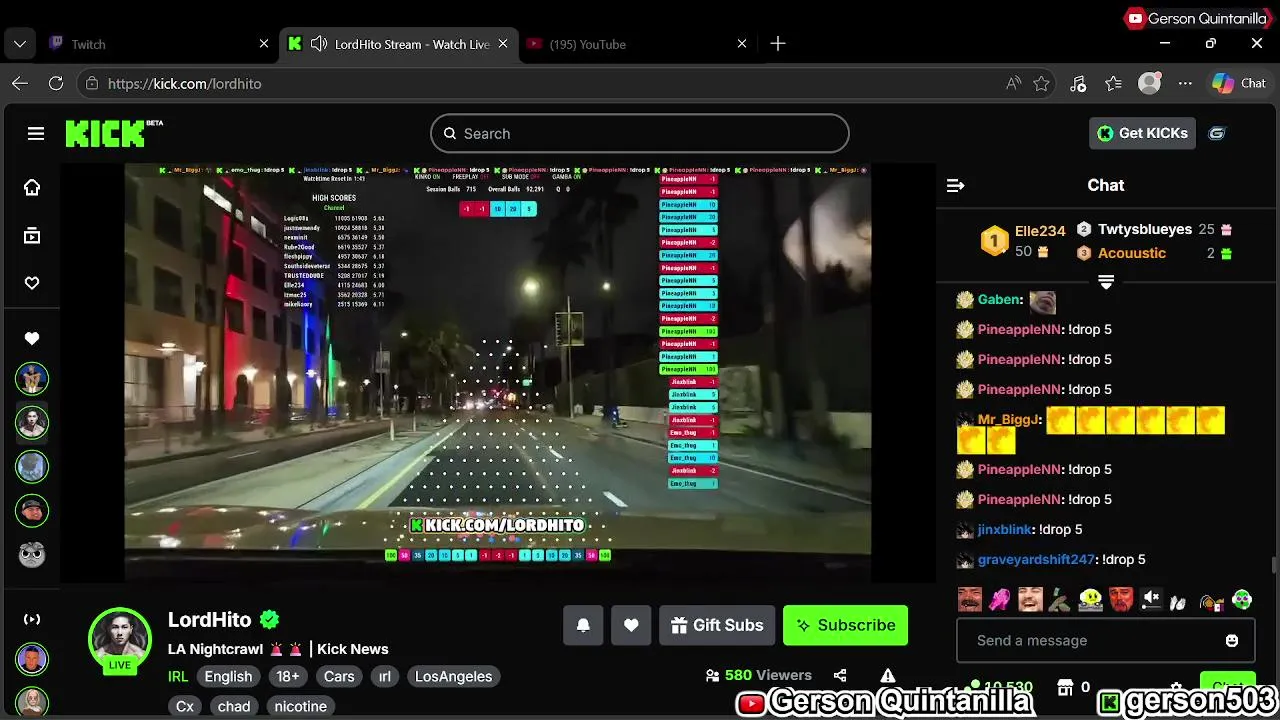Click the live broadcast icon in the sidebar
Viewport: 1280px width, 720px height.
(x=32, y=619)
